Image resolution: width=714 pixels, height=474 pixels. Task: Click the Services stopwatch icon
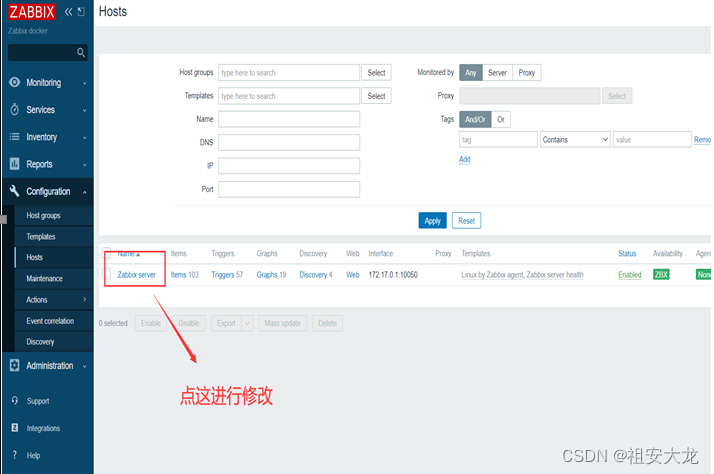tap(15, 110)
